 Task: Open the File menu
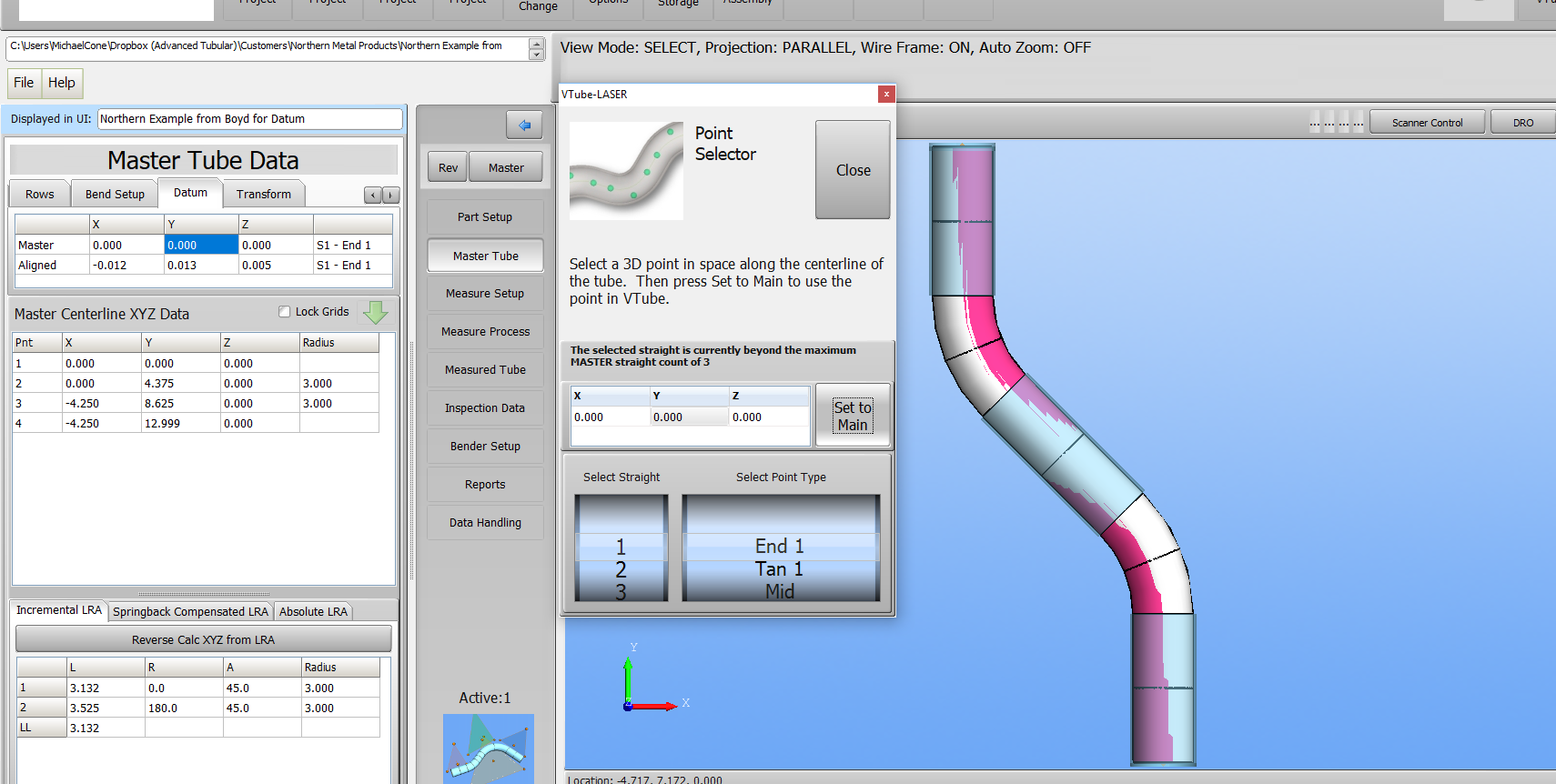(x=24, y=83)
